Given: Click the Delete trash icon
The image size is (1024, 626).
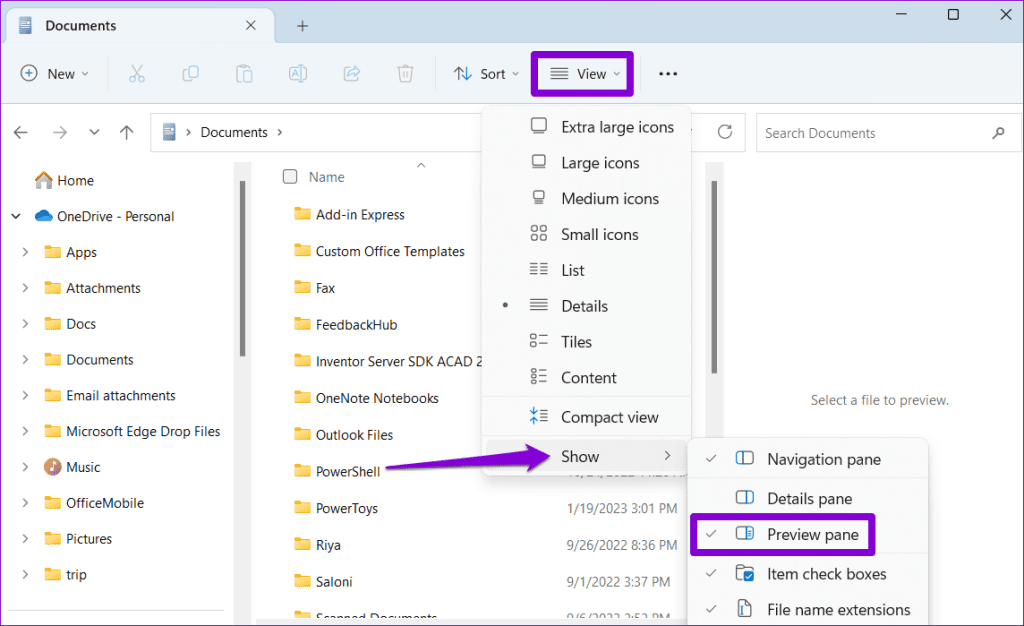Looking at the screenshot, I should (404, 73).
